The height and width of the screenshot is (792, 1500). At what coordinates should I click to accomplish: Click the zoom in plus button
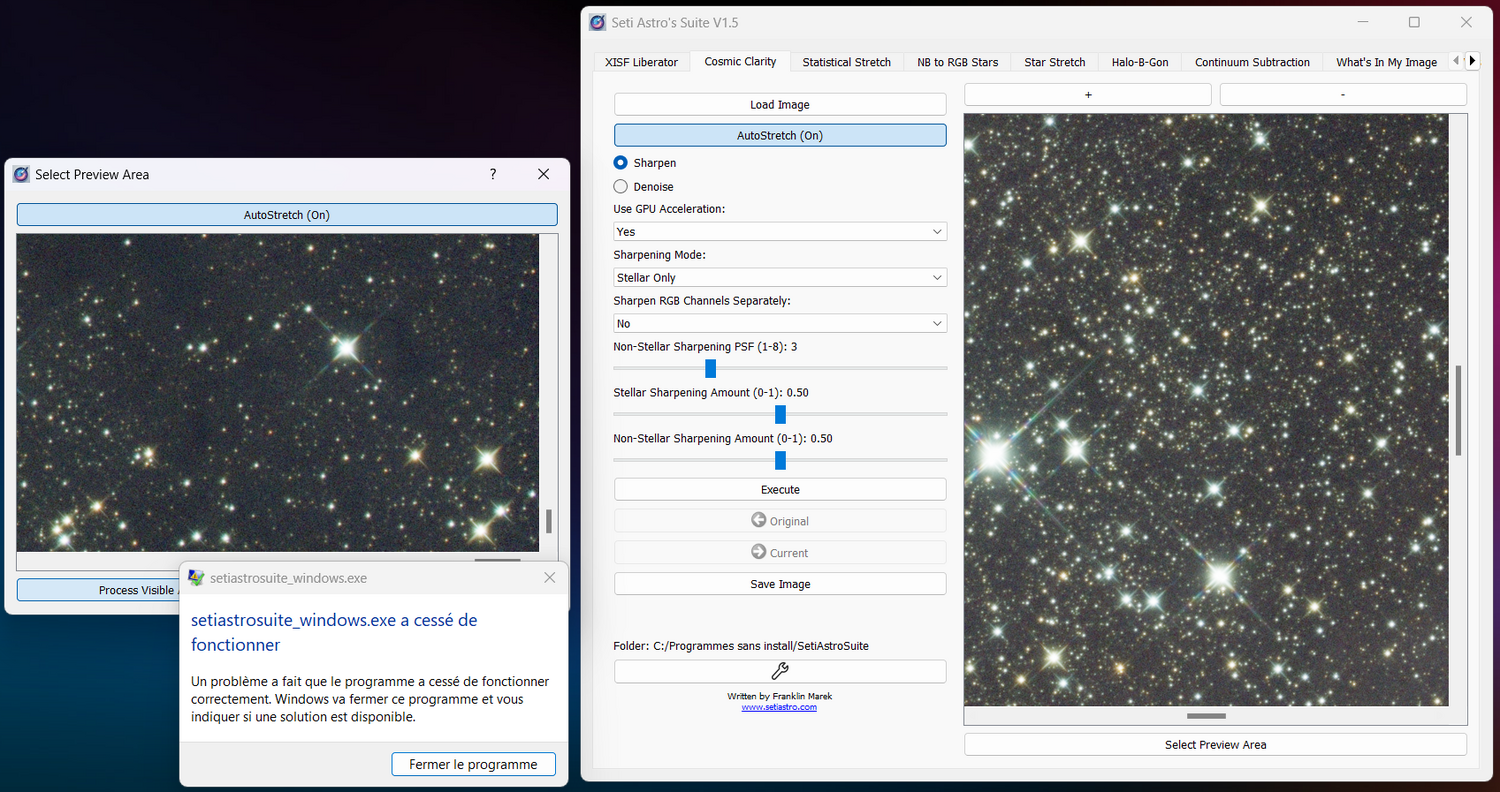[1087, 94]
